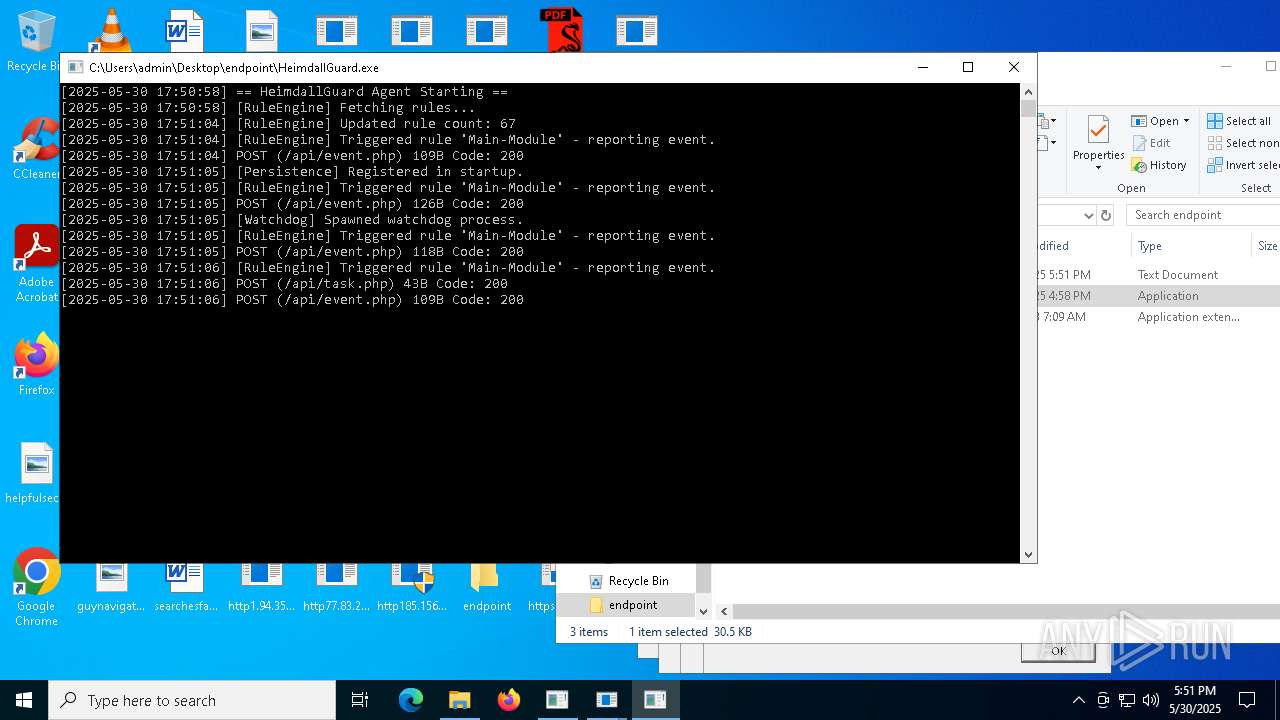Open the taskbar clock and date
The height and width of the screenshot is (720, 1280).
1194,700
